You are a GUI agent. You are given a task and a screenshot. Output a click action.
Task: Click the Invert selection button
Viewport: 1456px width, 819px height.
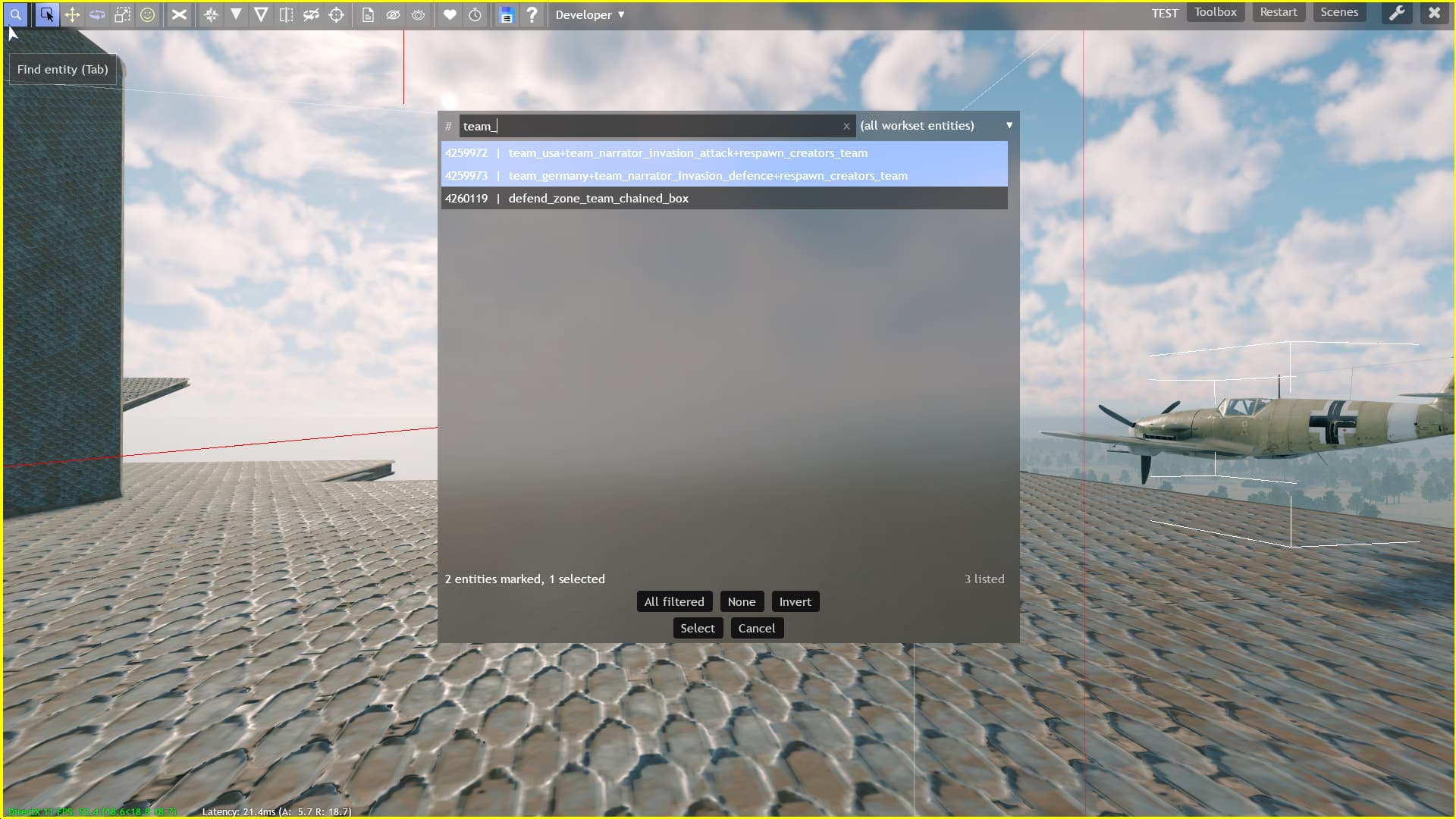click(795, 601)
